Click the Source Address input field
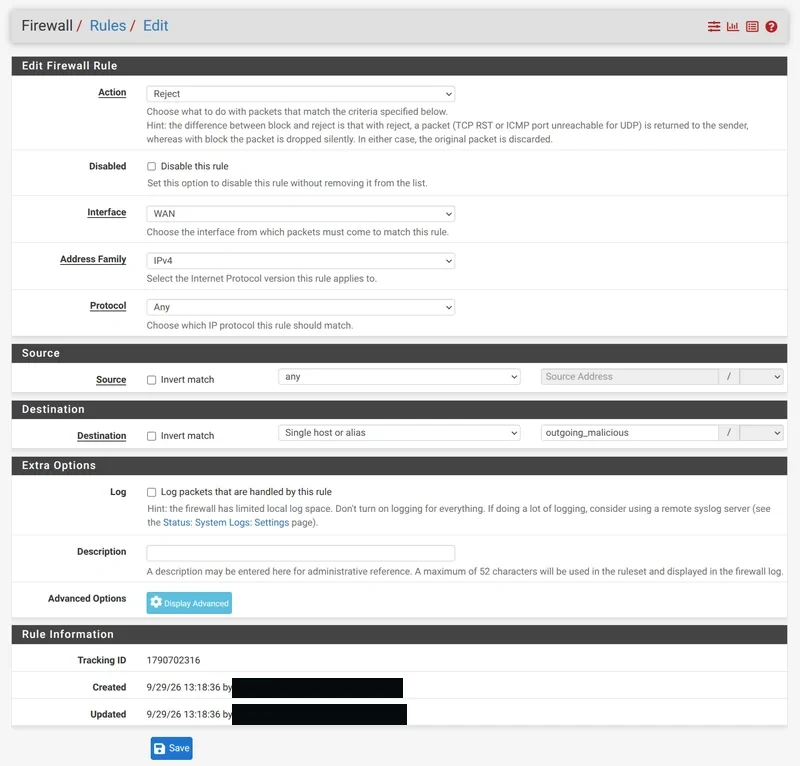 [x=630, y=377]
